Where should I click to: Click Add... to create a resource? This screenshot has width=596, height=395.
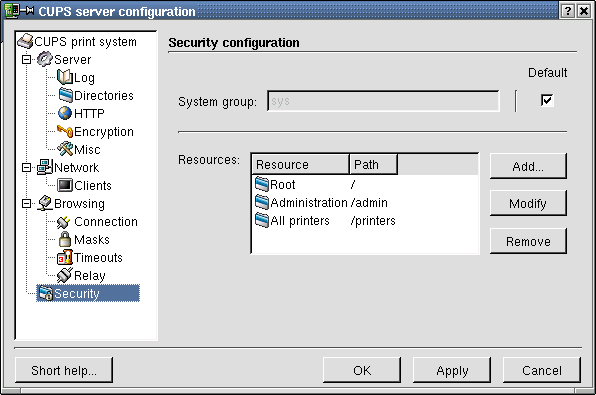pos(528,166)
